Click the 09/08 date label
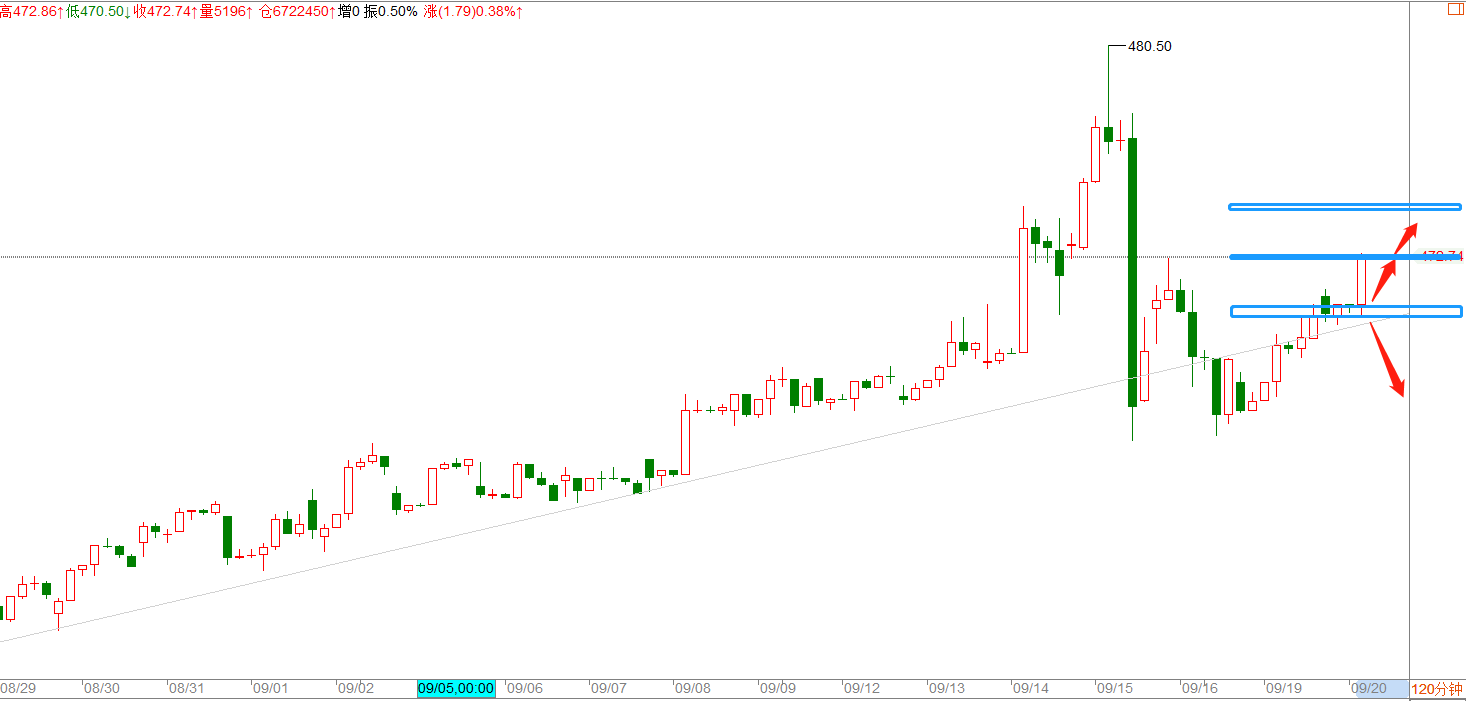Image resolution: width=1466 pixels, height=701 pixels. click(694, 689)
